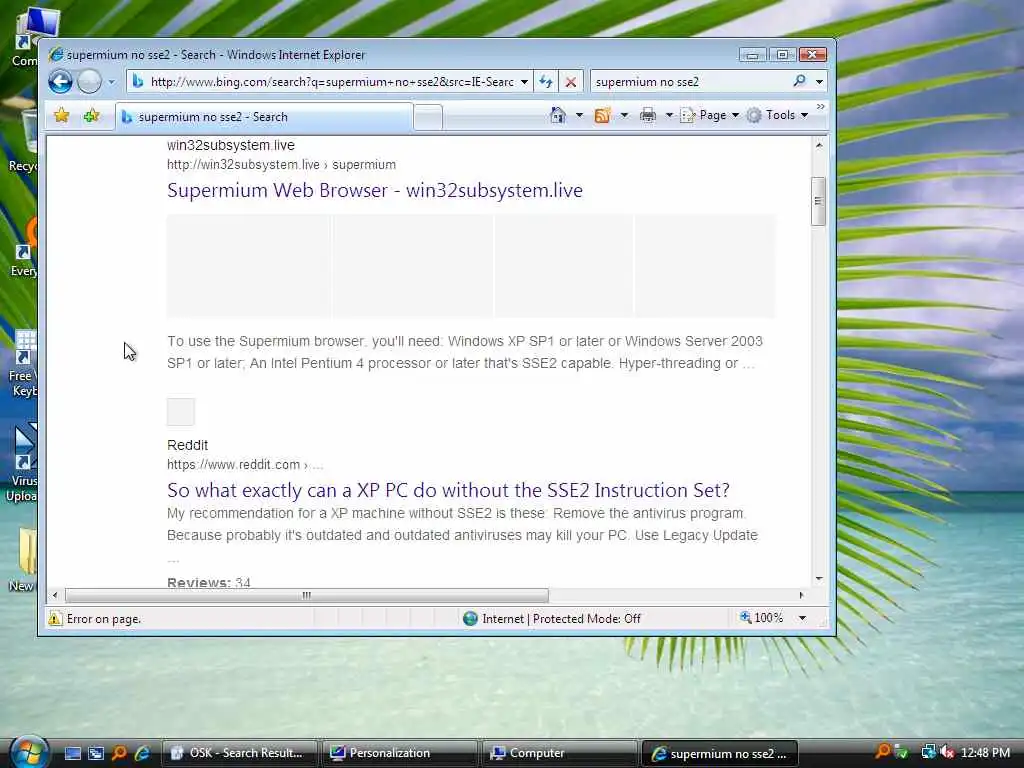Click the RSS Feeds icon

[x=602, y=115]
